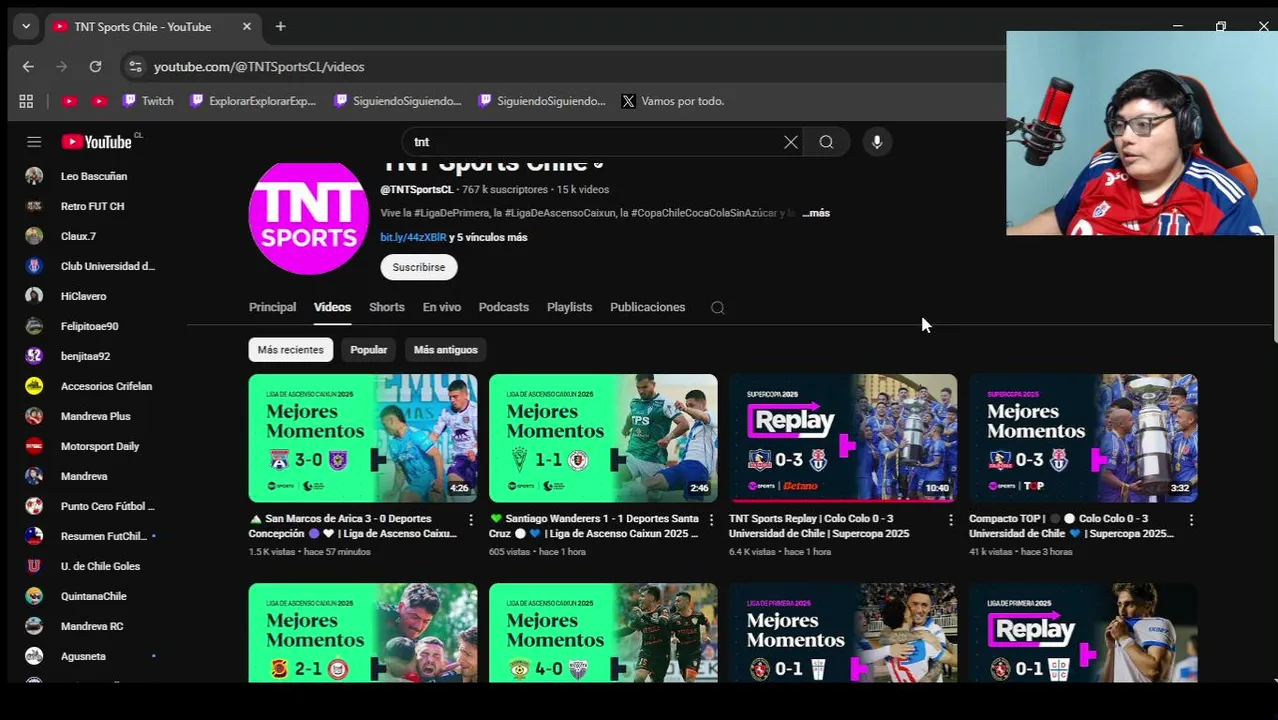This screenshot has height=720, width=1278.
Task: Open the bit.ly/44zXBlR link
Action: pos(413,237)
